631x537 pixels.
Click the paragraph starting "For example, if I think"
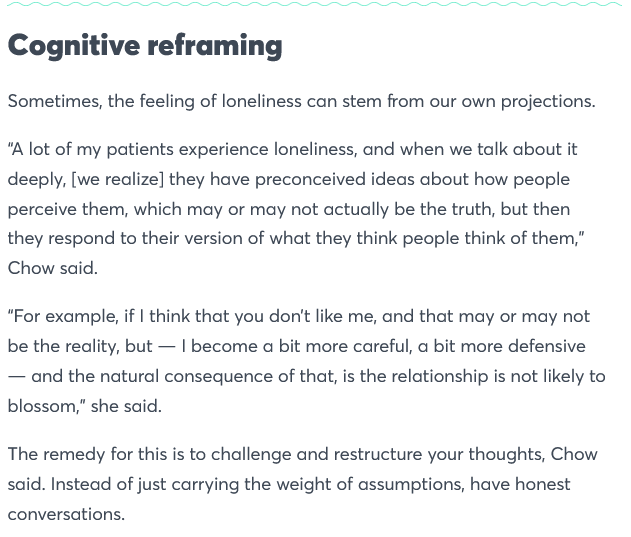[300, 361]
